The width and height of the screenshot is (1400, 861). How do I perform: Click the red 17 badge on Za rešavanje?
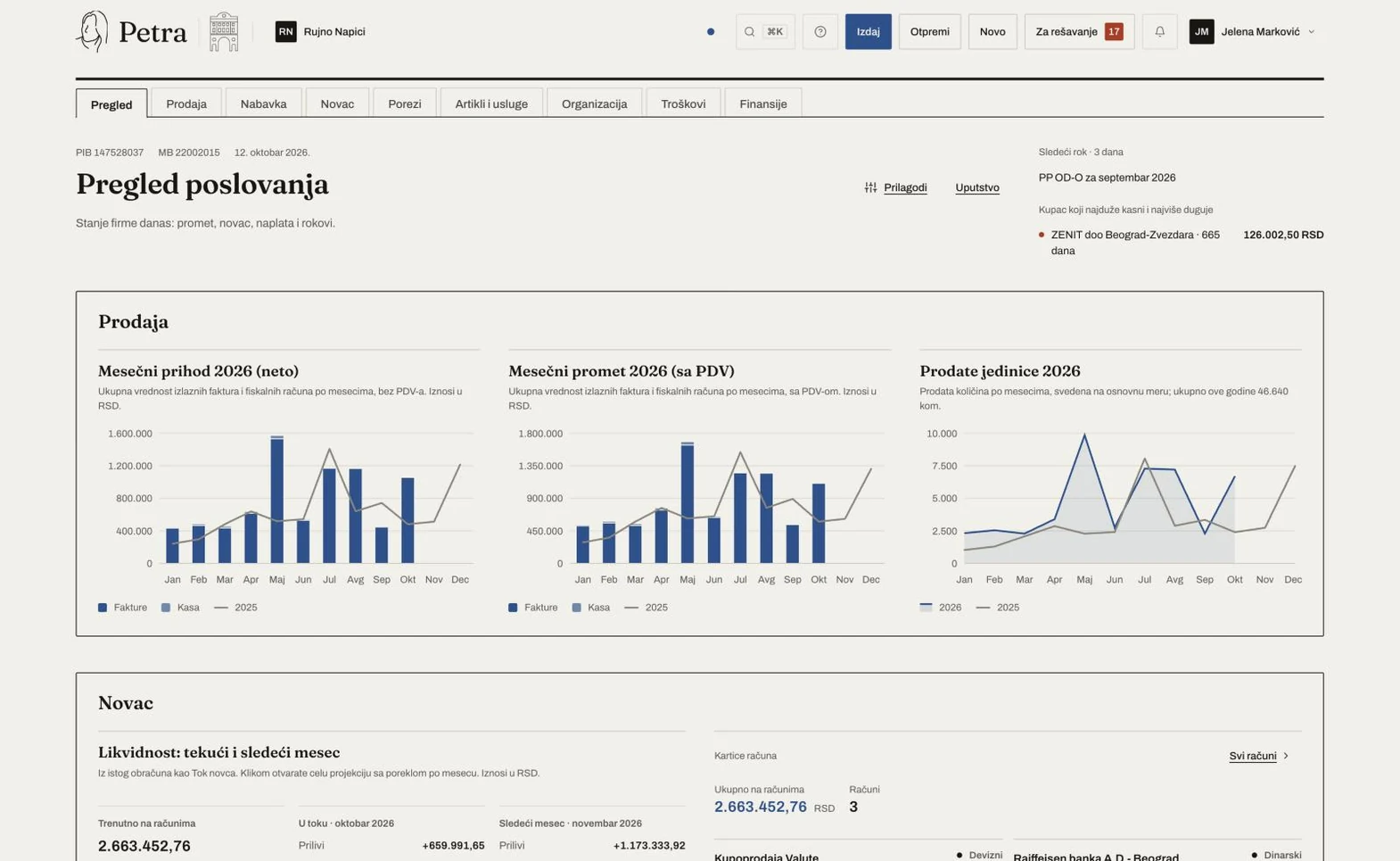1114,31
